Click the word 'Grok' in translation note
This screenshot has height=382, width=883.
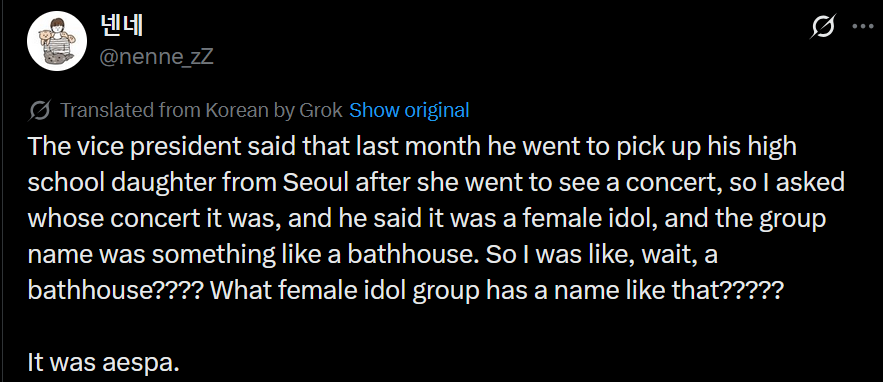tap(320, 110)
